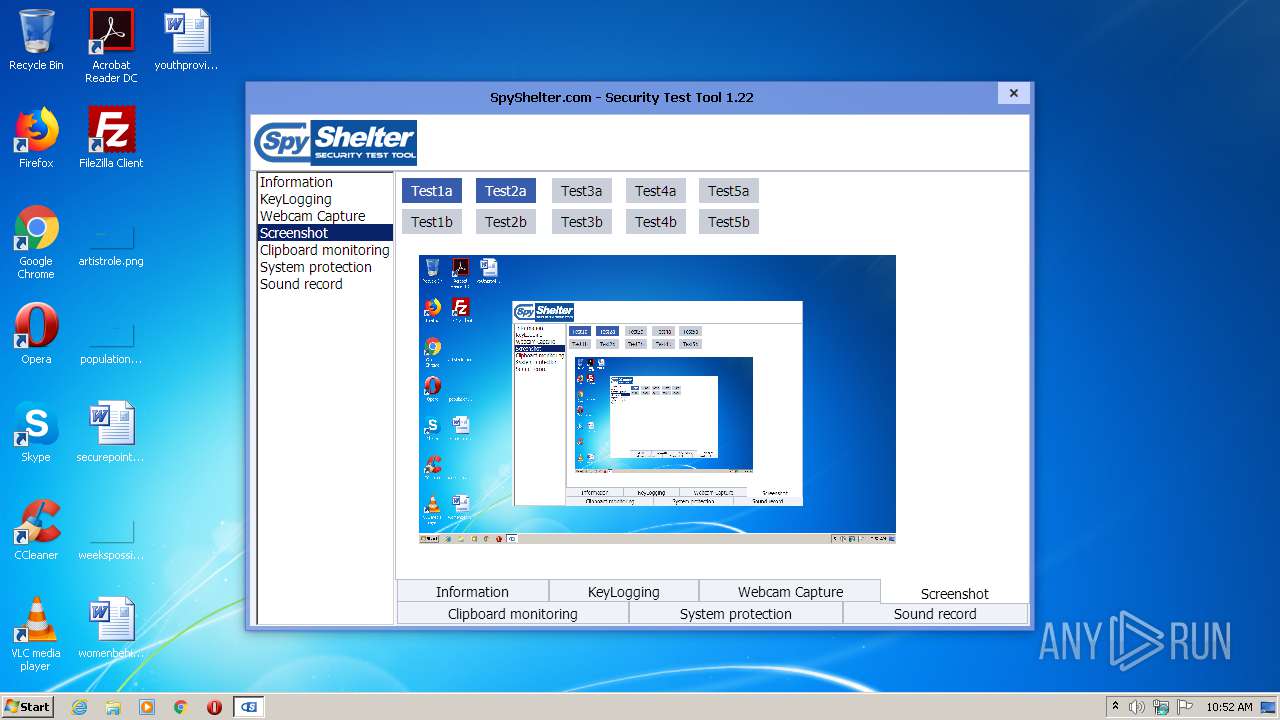Switch to Clipboard monitoring bottom tab

[x=513, y=614]
